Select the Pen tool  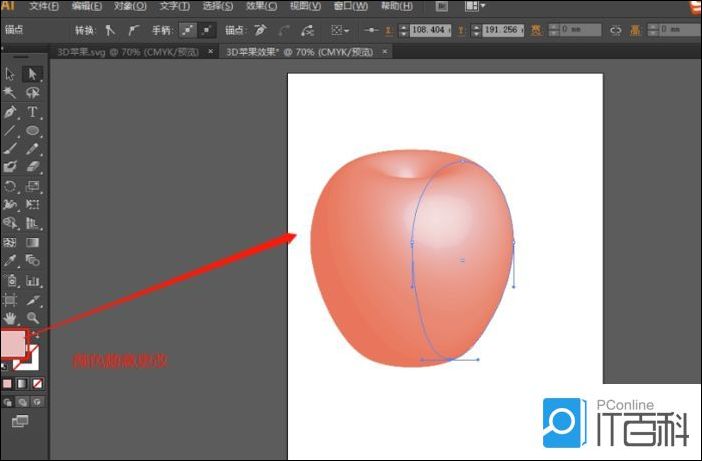(11, 112)
